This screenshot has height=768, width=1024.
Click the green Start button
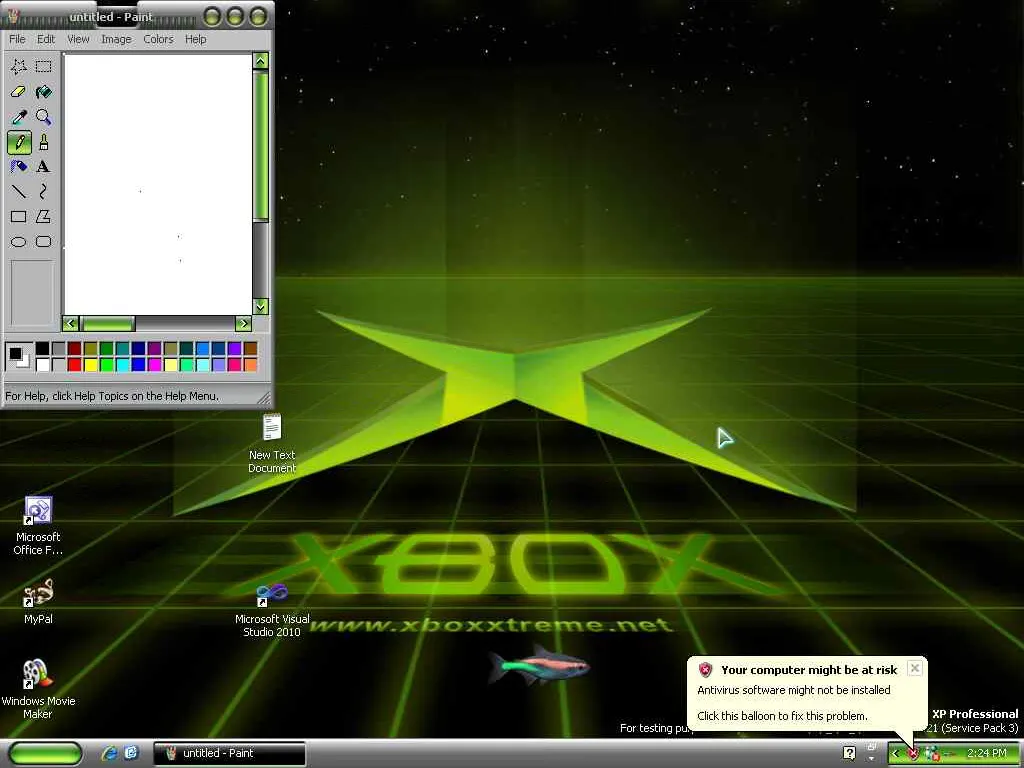tap(46, 753)
